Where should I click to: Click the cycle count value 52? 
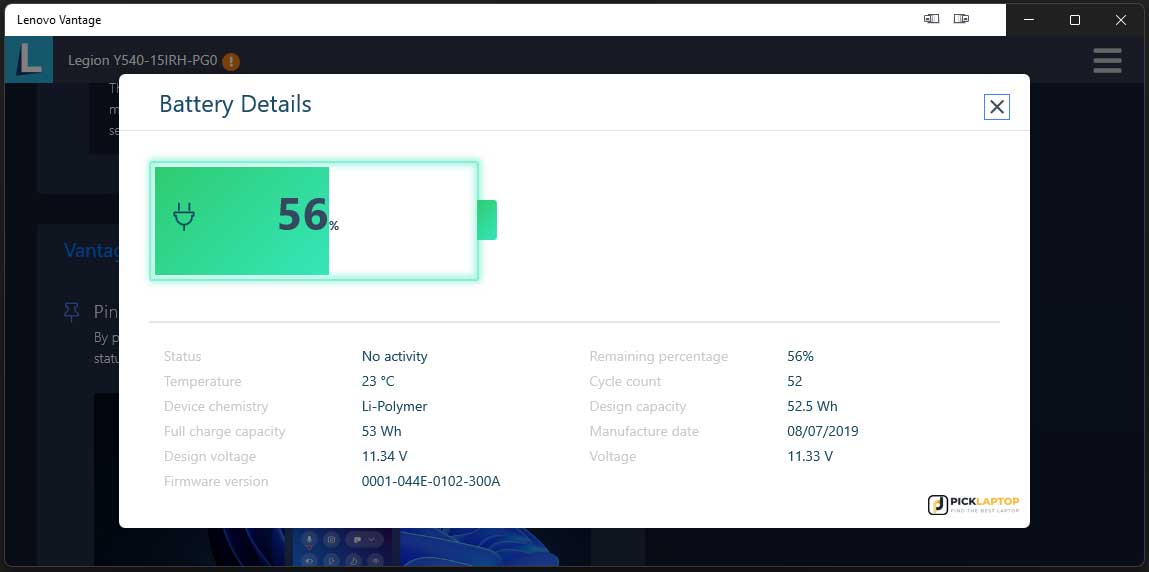[794, 382]
